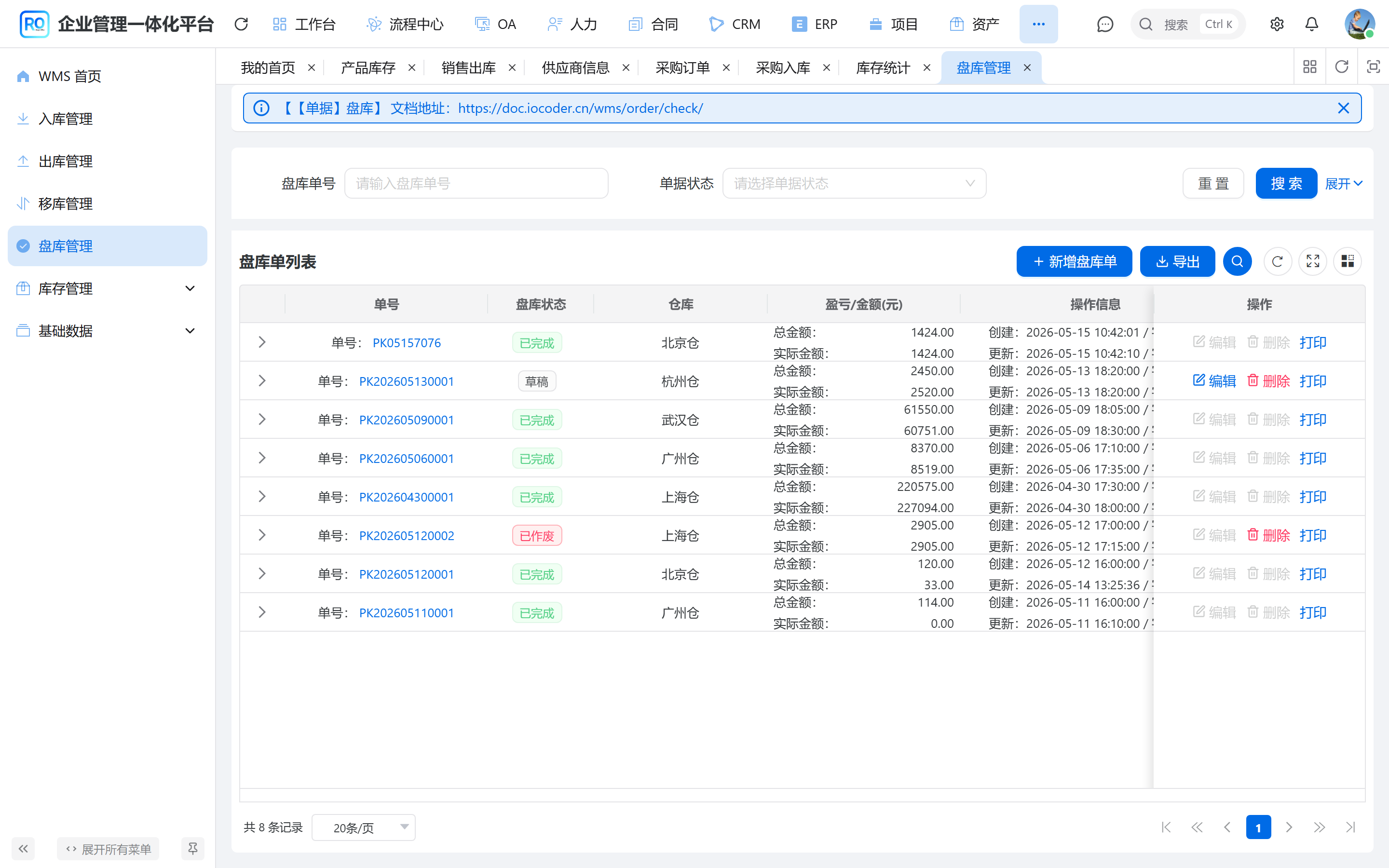Go to the first page of results

click(1166, 827)
